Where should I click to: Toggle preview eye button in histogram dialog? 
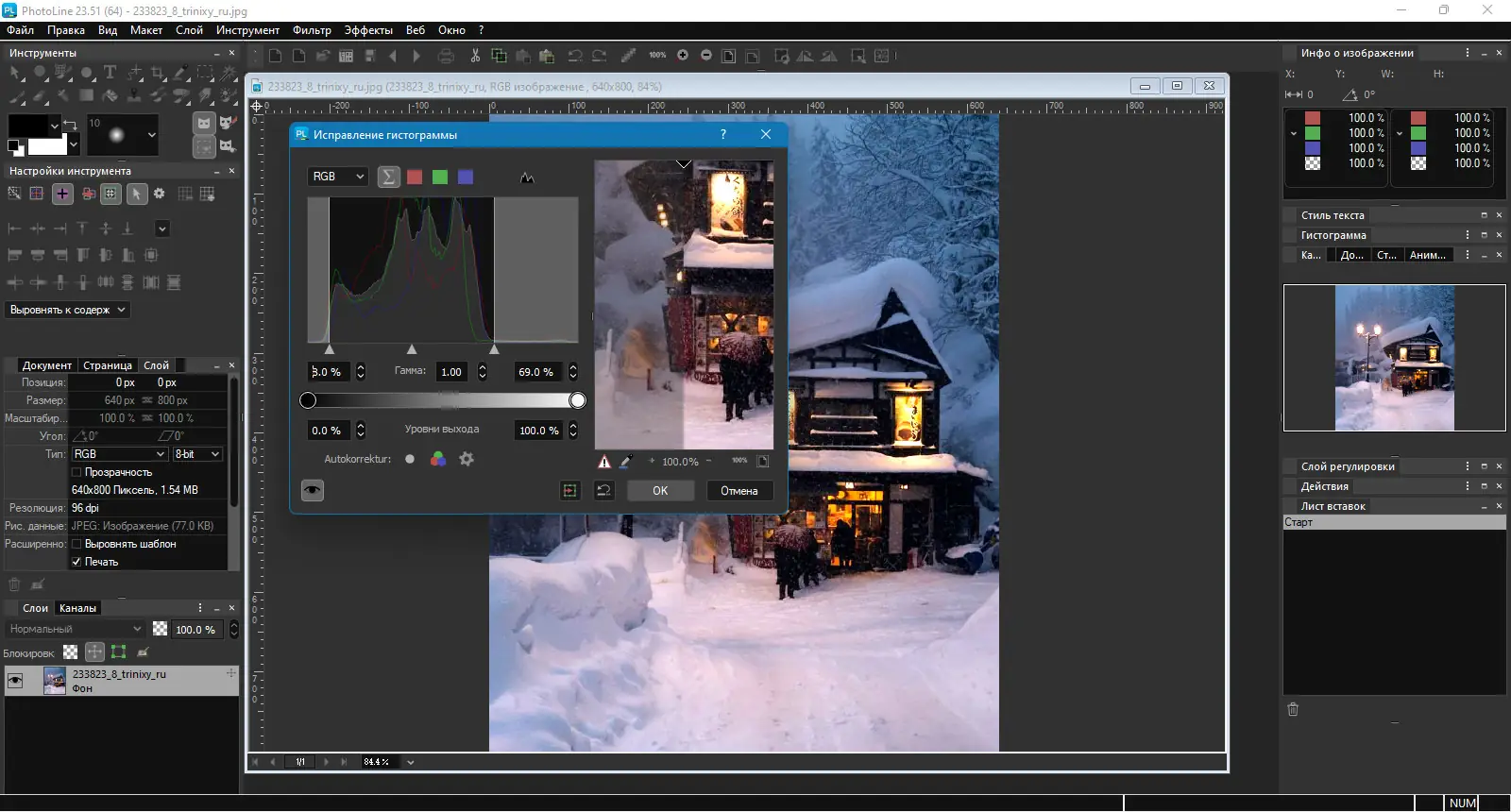click(313, 490)
